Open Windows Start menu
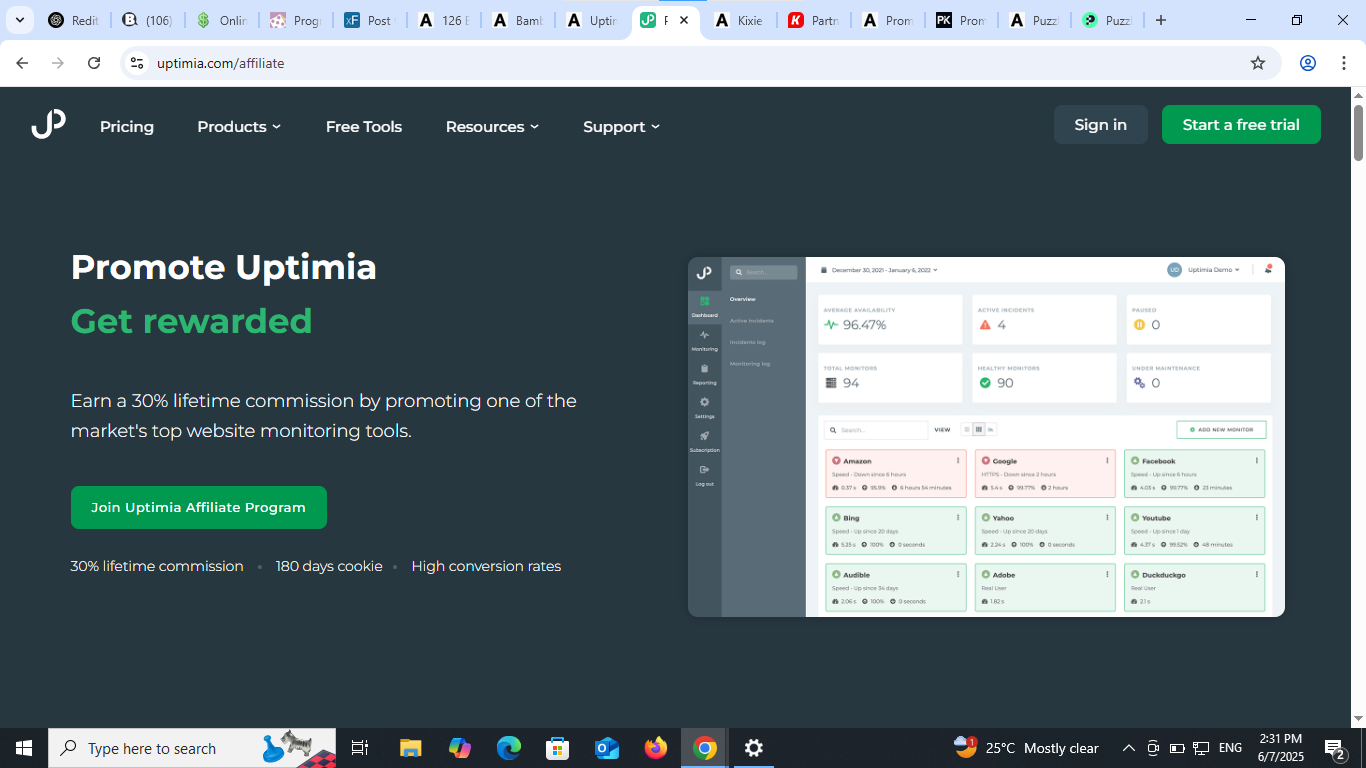This screenshot has width=1366, height=768. click(x=24, y=748)
